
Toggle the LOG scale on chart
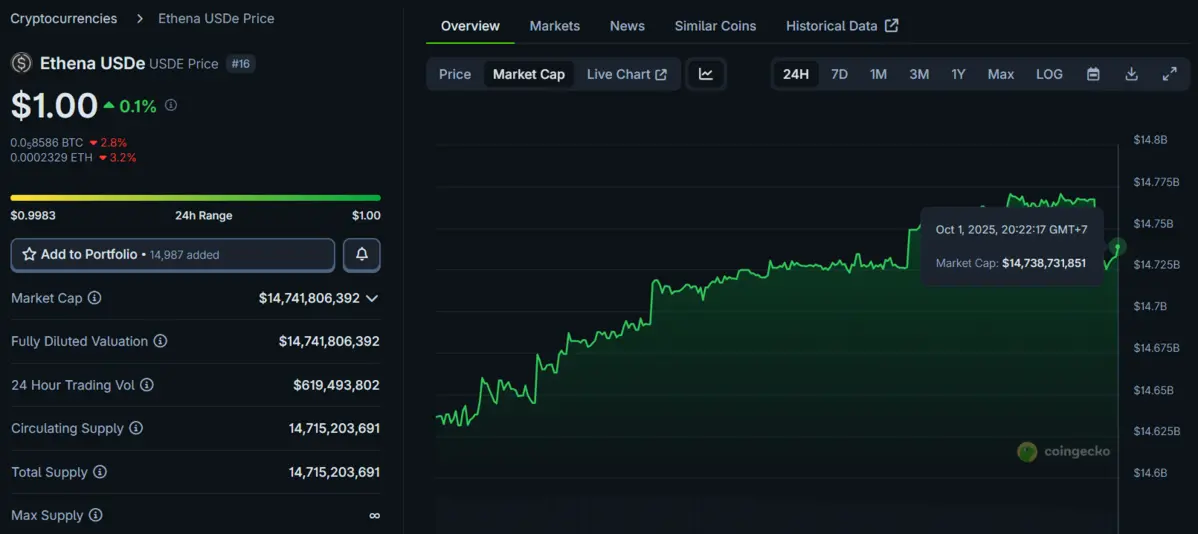tap(1049, 74)
